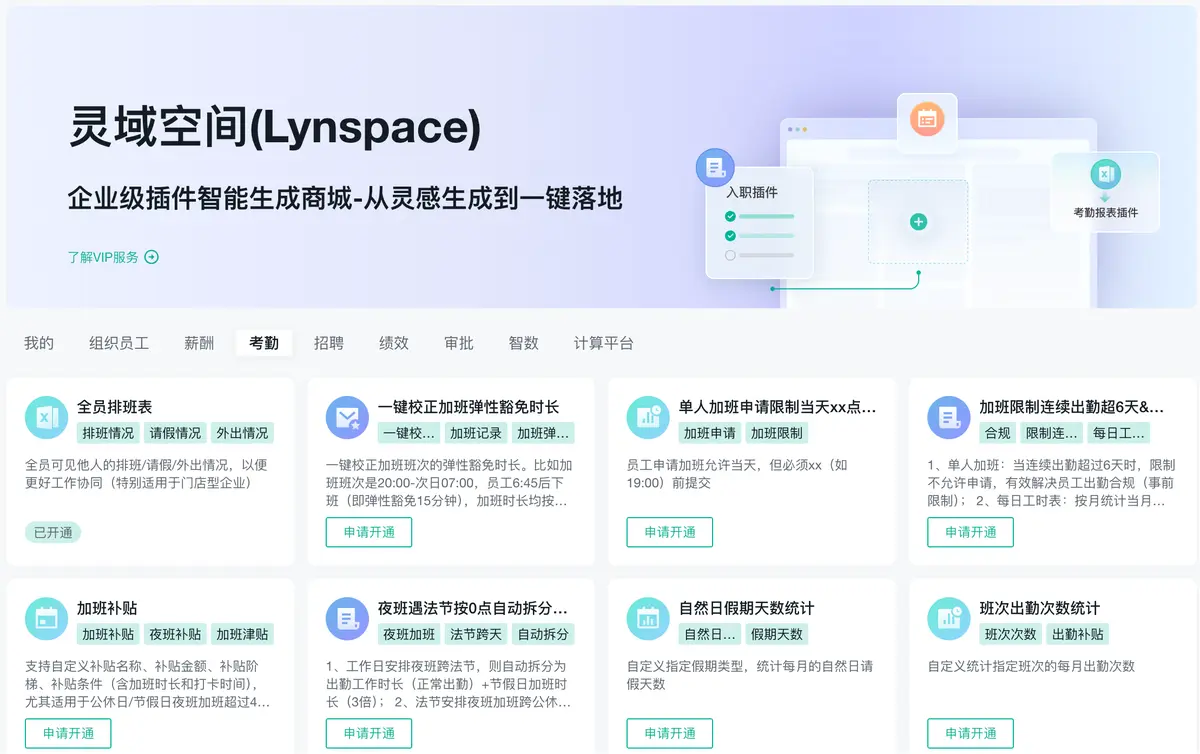Click the 夜班遇法节 plugin icon
The image size is (1200, 754).
click(347, 618)
